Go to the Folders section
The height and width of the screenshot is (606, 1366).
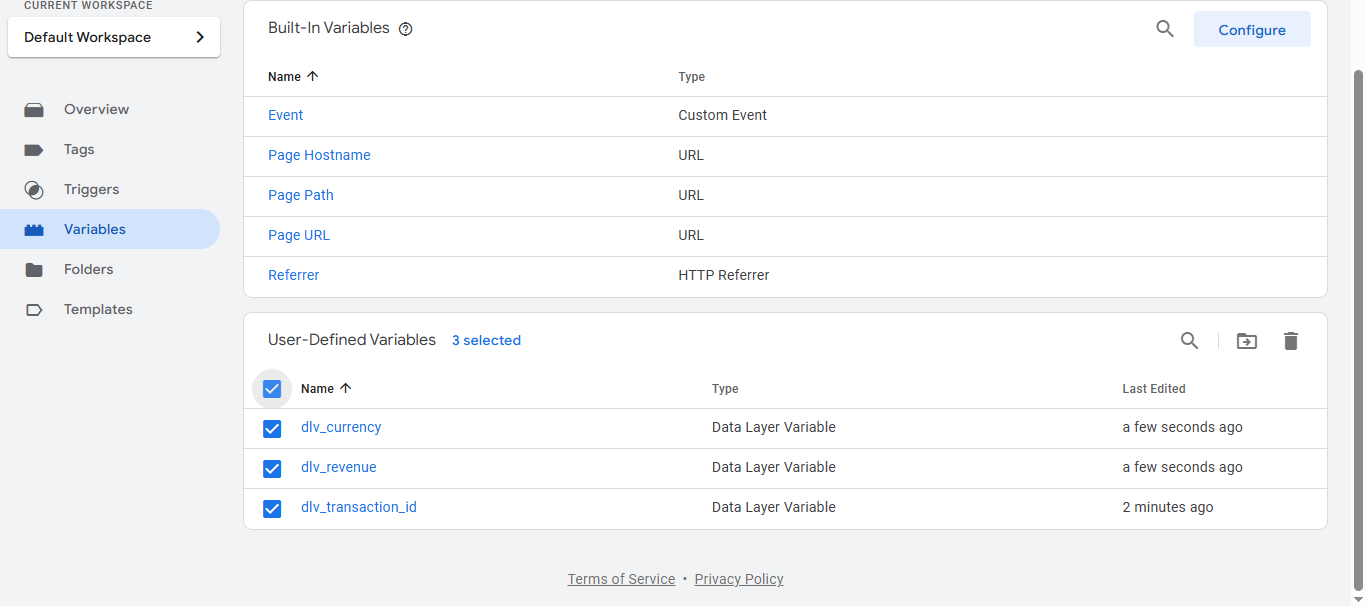click(x=88, y=270)
